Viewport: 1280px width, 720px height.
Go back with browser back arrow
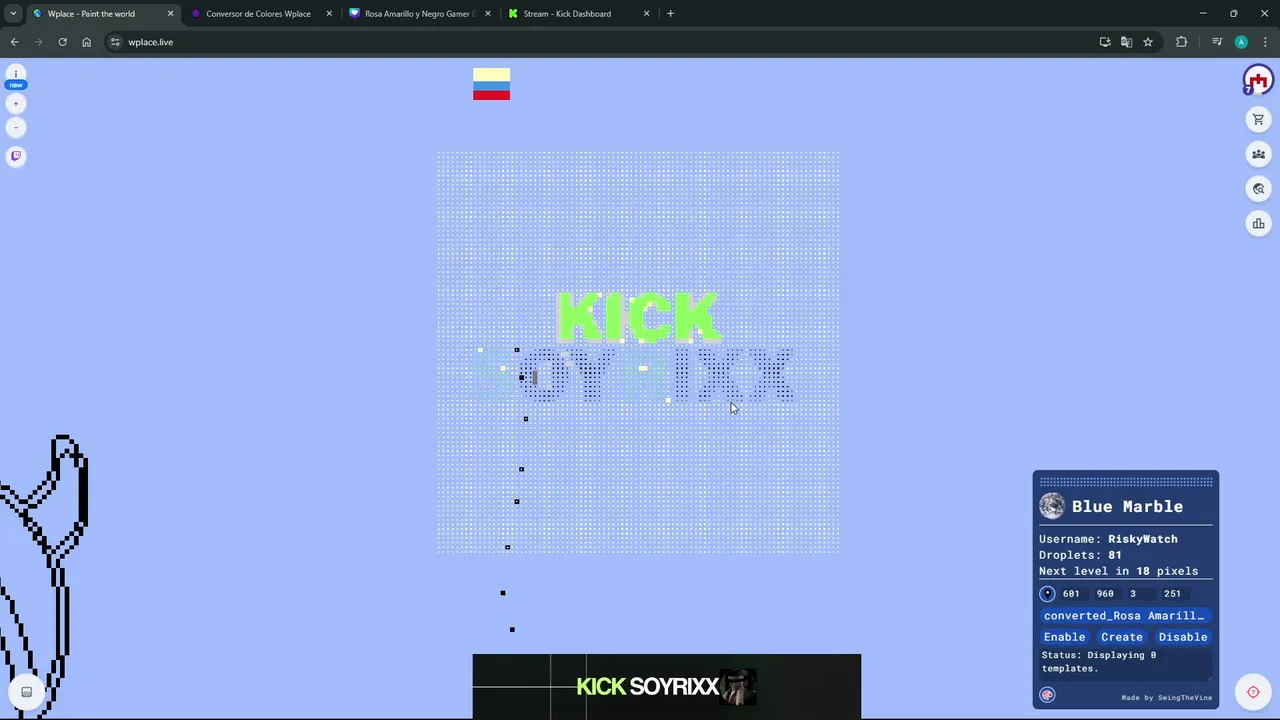pos(14,42)
